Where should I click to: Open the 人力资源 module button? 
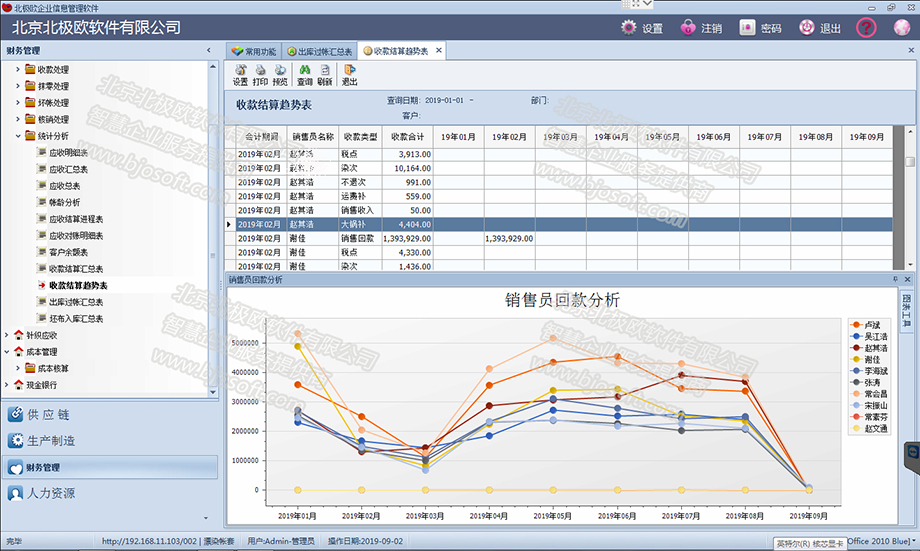(41, 493)
